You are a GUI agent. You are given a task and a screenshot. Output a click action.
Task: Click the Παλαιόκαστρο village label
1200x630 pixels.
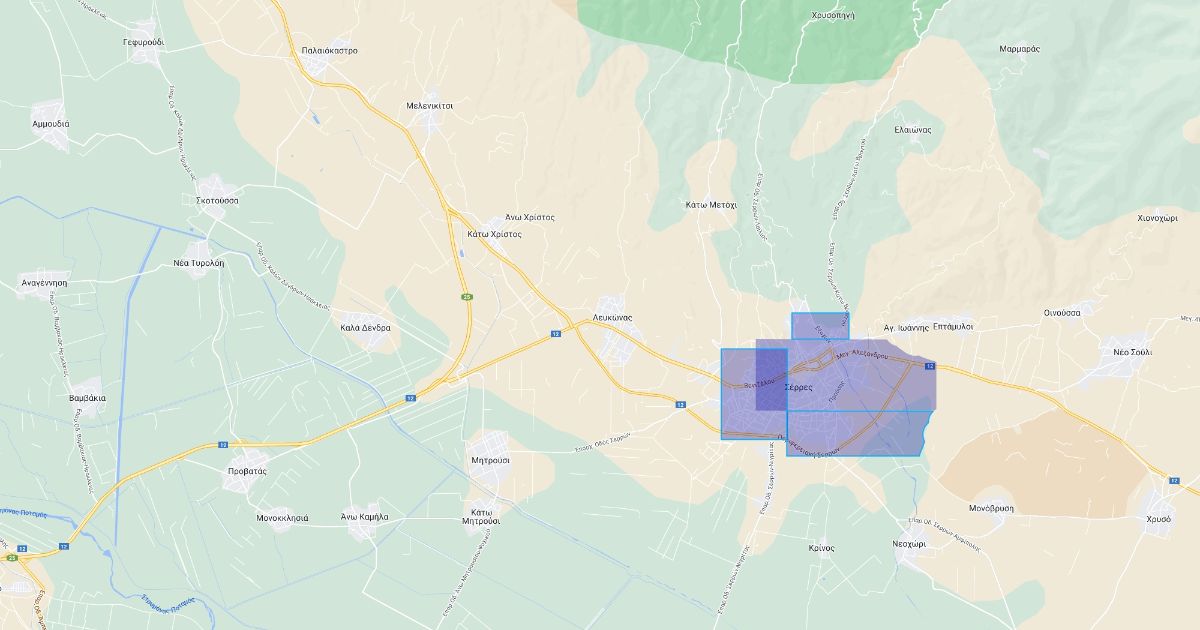click(x=329, y=50)
